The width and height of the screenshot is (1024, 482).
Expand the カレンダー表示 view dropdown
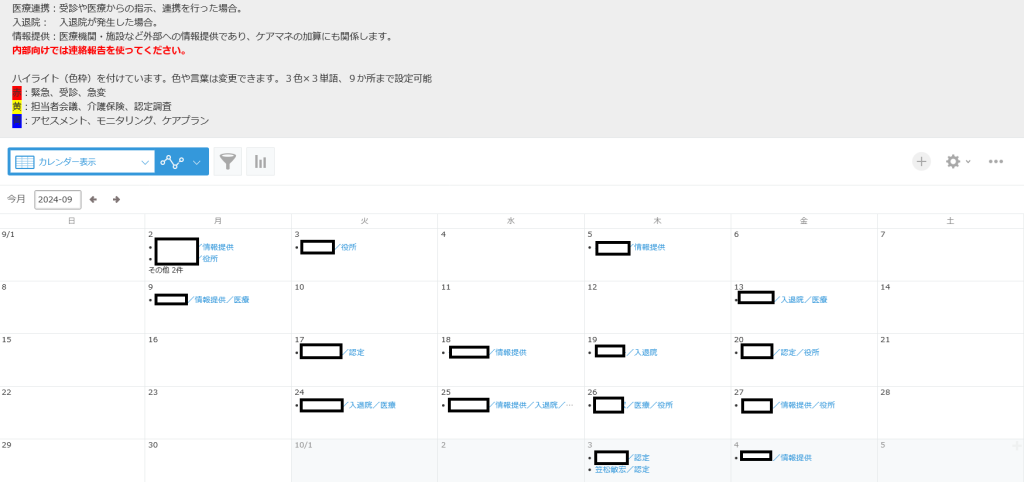click(x=145, y=161)
